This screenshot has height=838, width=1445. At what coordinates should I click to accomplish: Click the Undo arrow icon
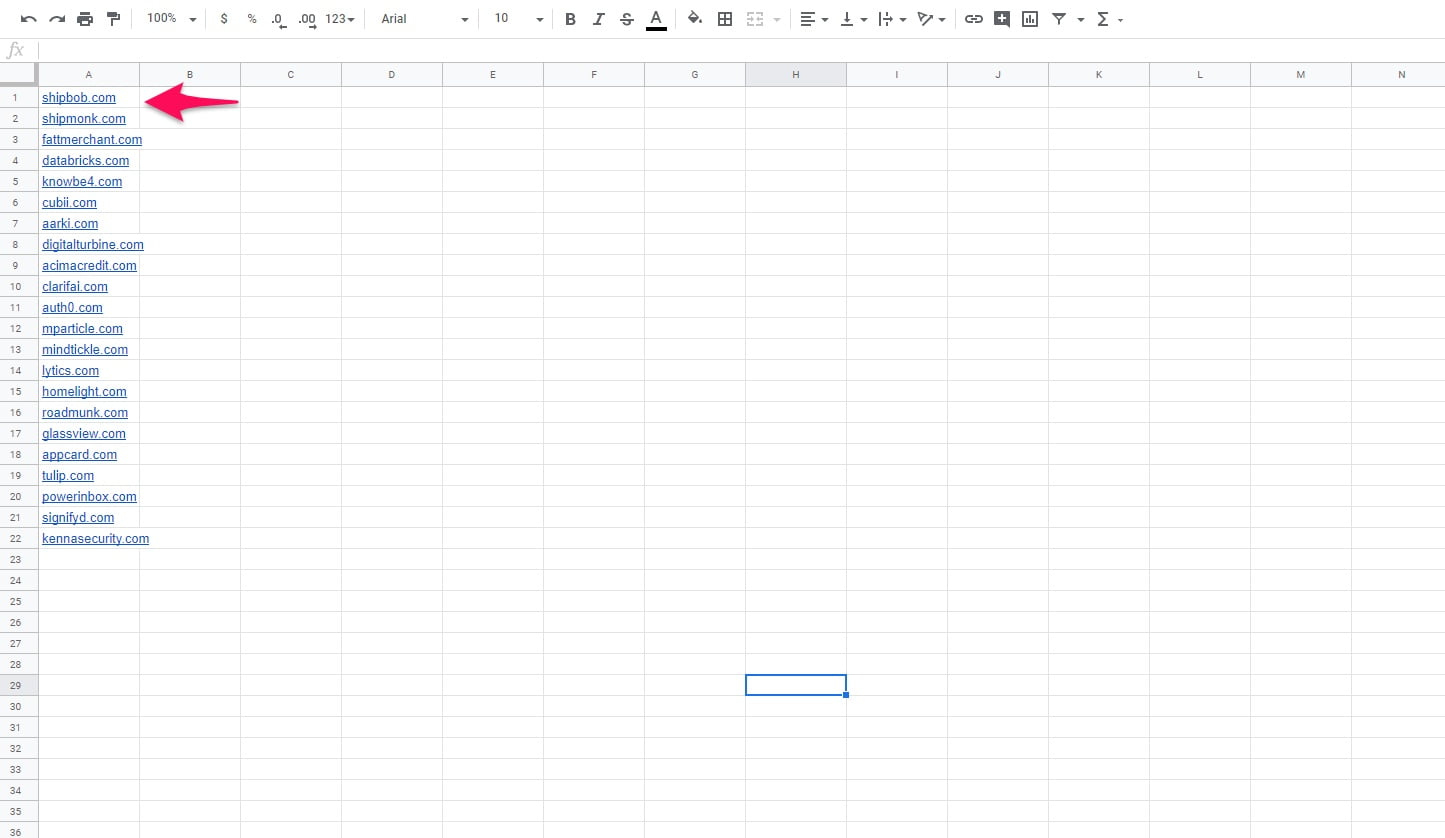click(x=29, y=19)
